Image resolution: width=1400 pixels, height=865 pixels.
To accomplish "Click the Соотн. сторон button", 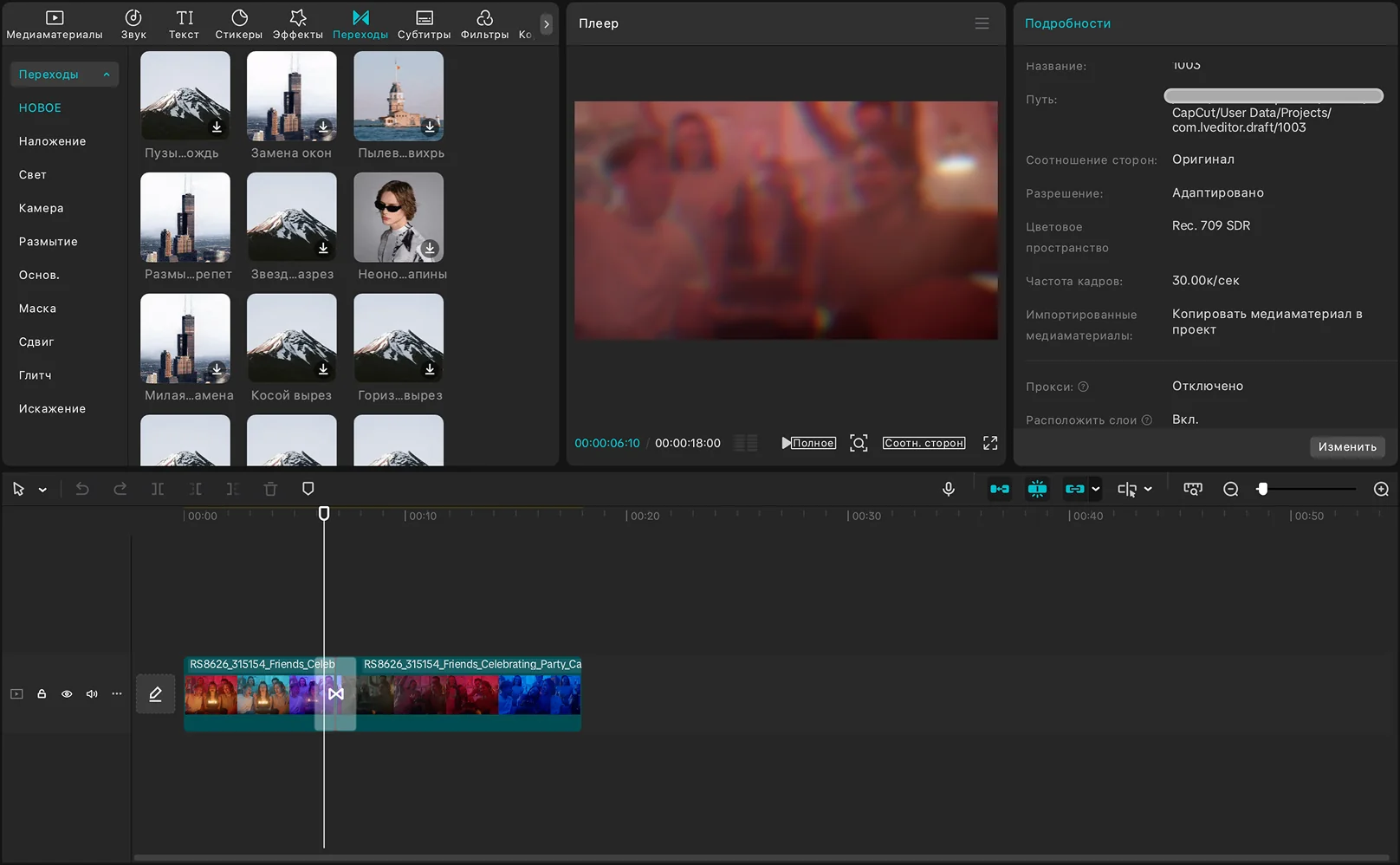I will [x=924, y=443].
